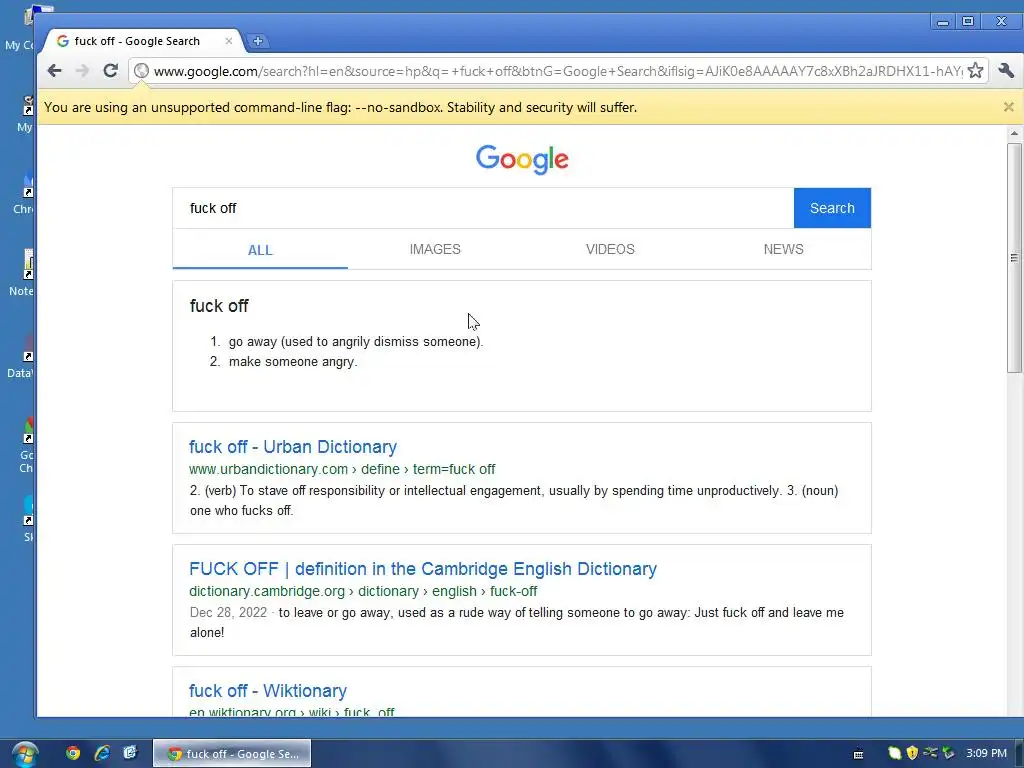Minimize the Chrome window

[x=942, y=22]
